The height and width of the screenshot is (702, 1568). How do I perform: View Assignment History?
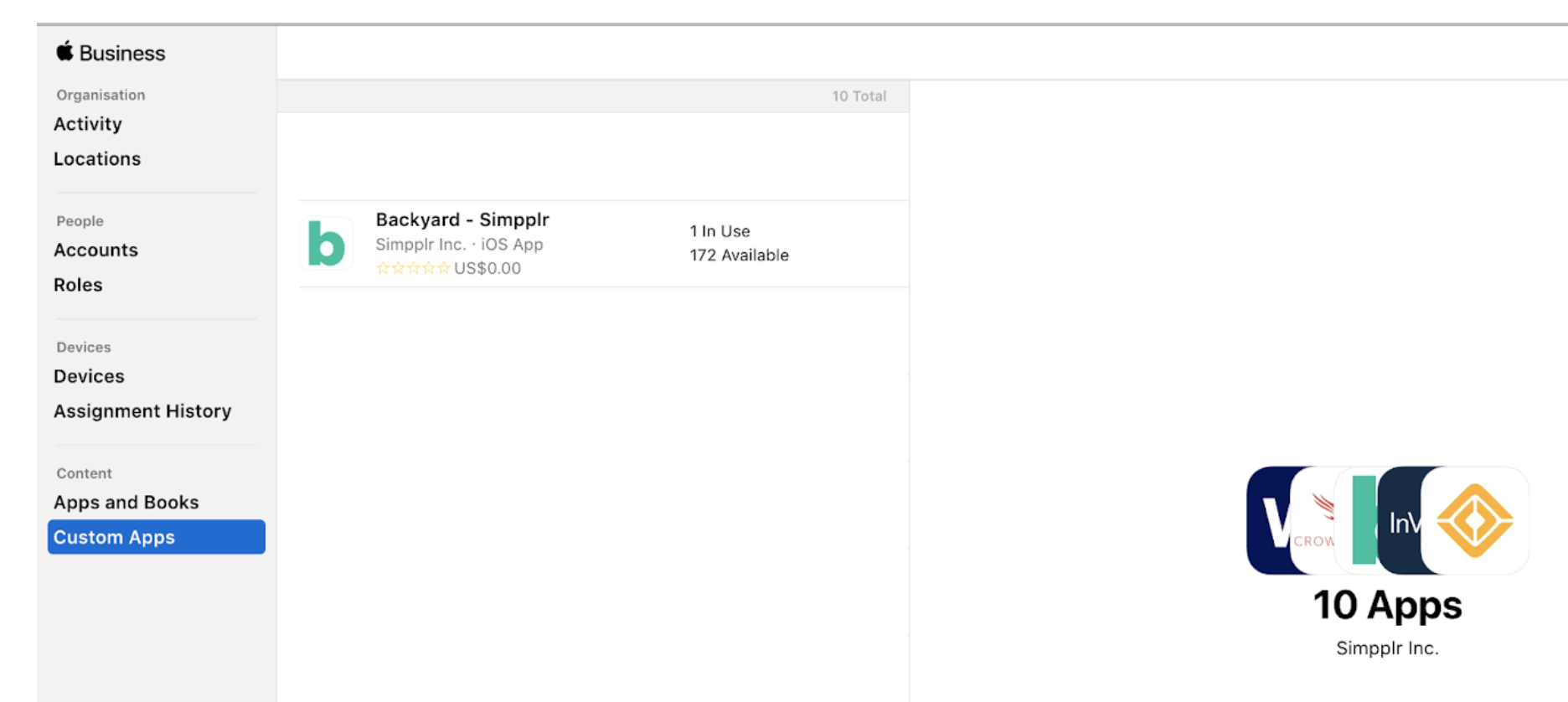(142, 411)
